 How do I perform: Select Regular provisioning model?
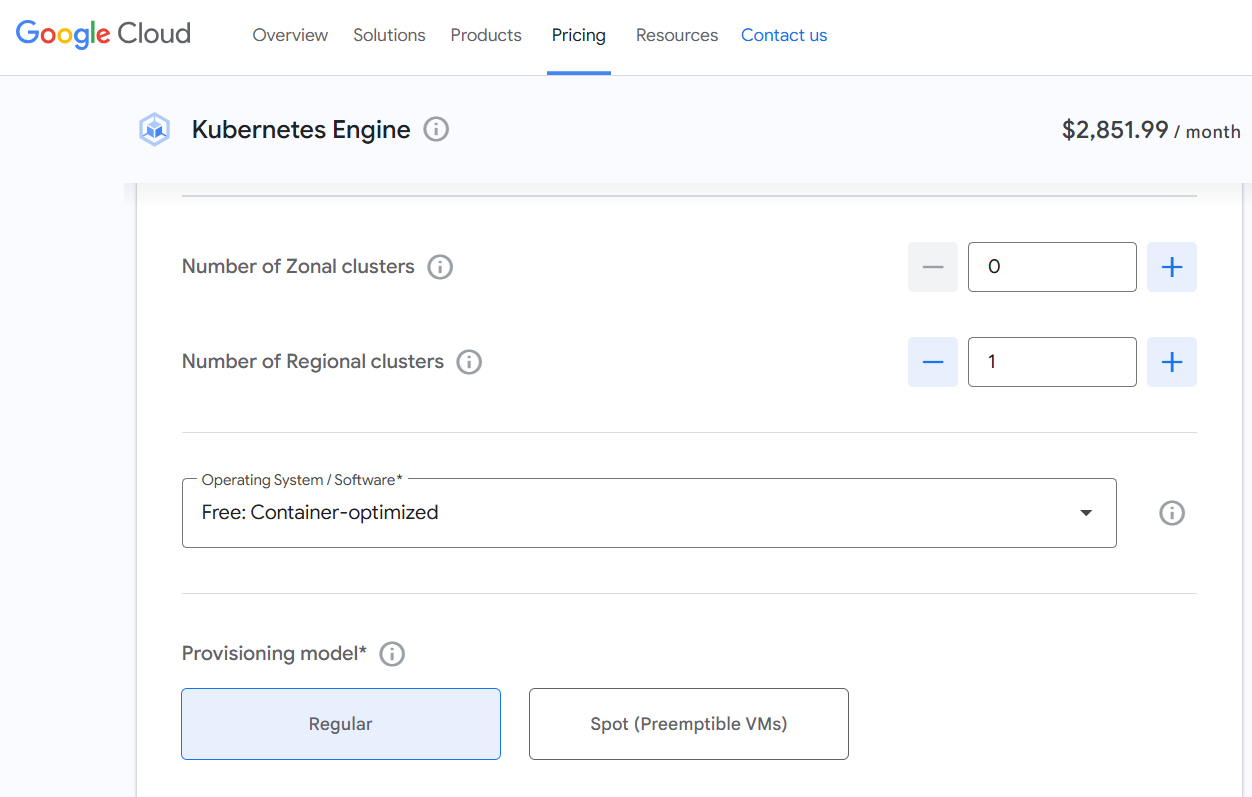point(341,724)
